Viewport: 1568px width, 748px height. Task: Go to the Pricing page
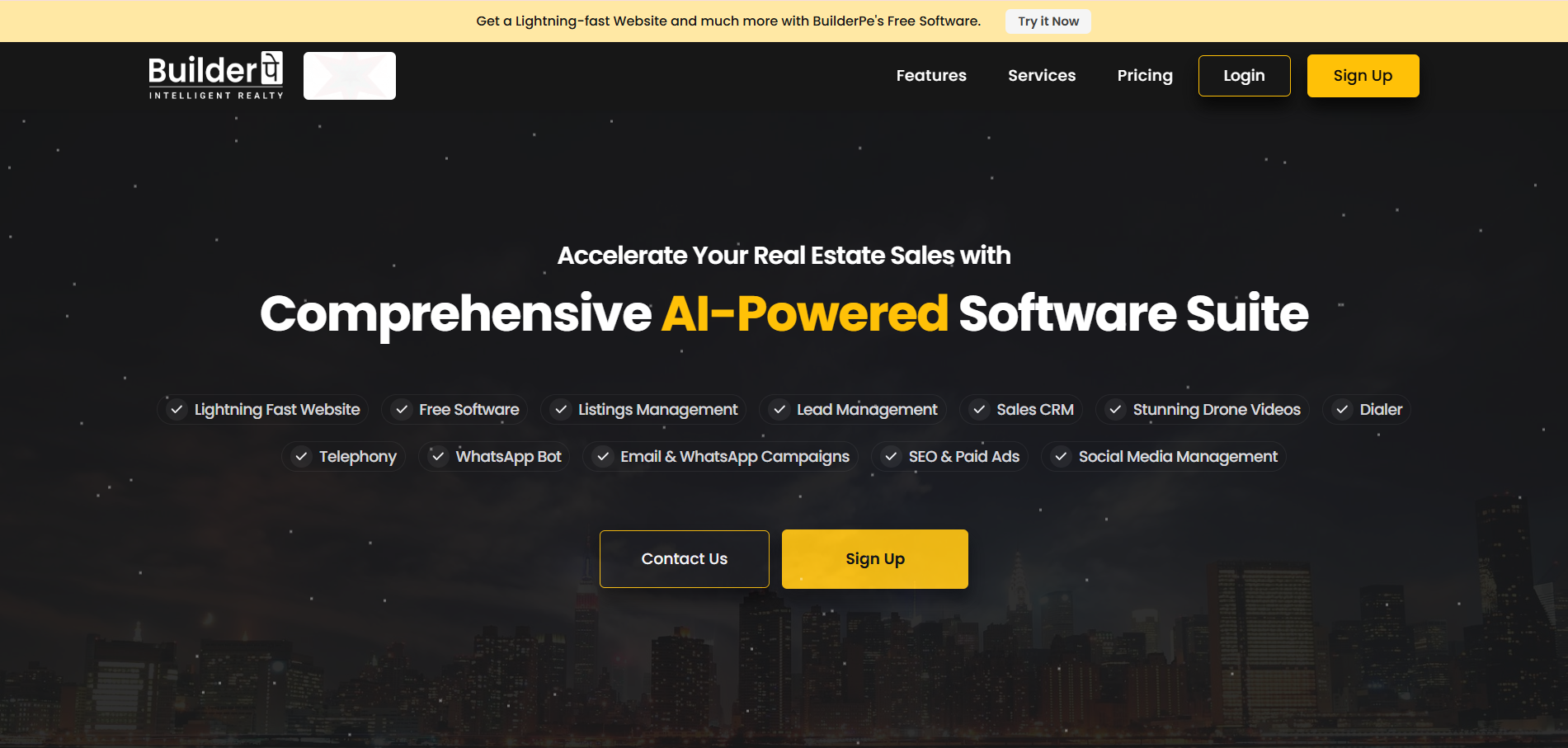point(1145,75)
